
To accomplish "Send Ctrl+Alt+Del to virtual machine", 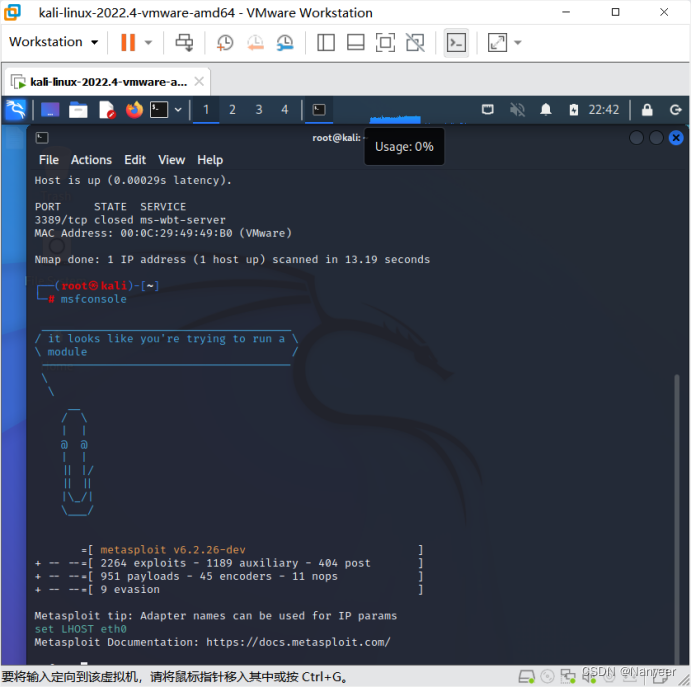I will [184, 43].
